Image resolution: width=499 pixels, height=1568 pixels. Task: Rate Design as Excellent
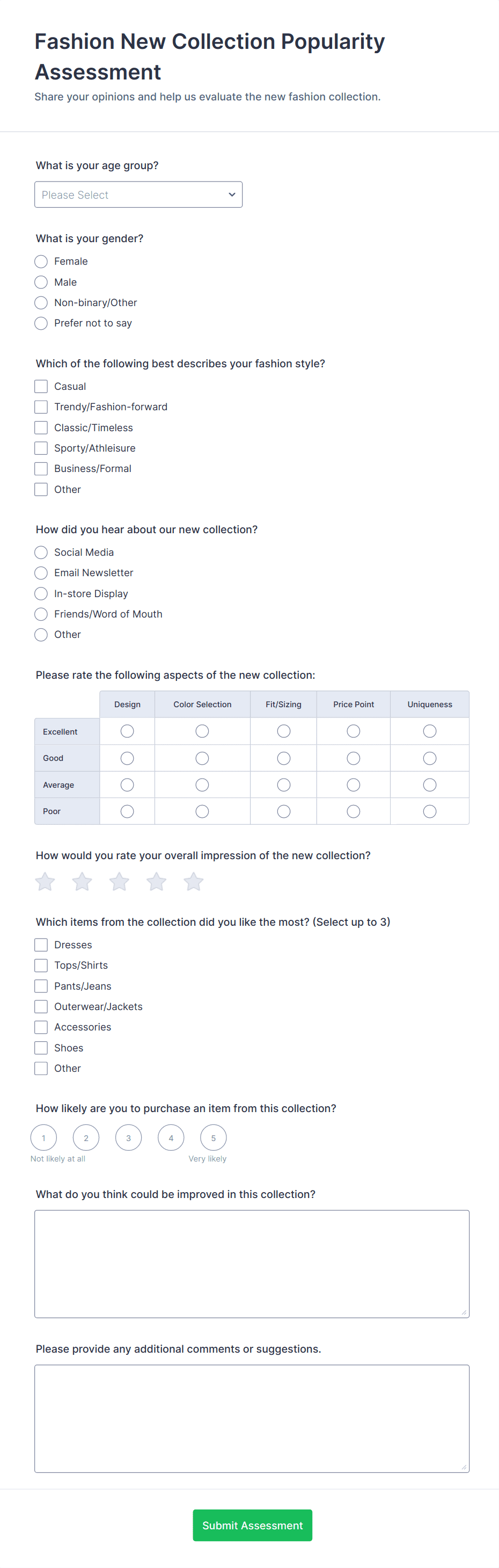pyautogui.click(x=127, y=731)
